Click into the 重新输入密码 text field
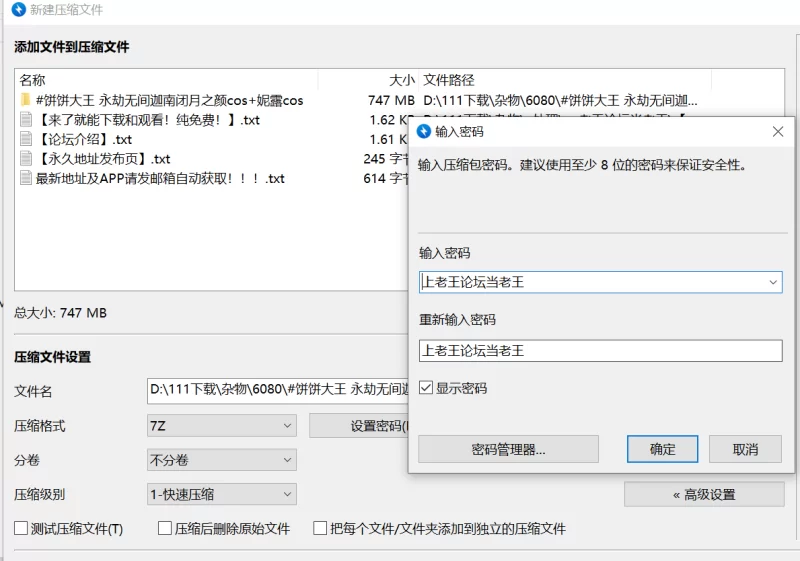This screenshot has width=800, height=561. point(600,351)
